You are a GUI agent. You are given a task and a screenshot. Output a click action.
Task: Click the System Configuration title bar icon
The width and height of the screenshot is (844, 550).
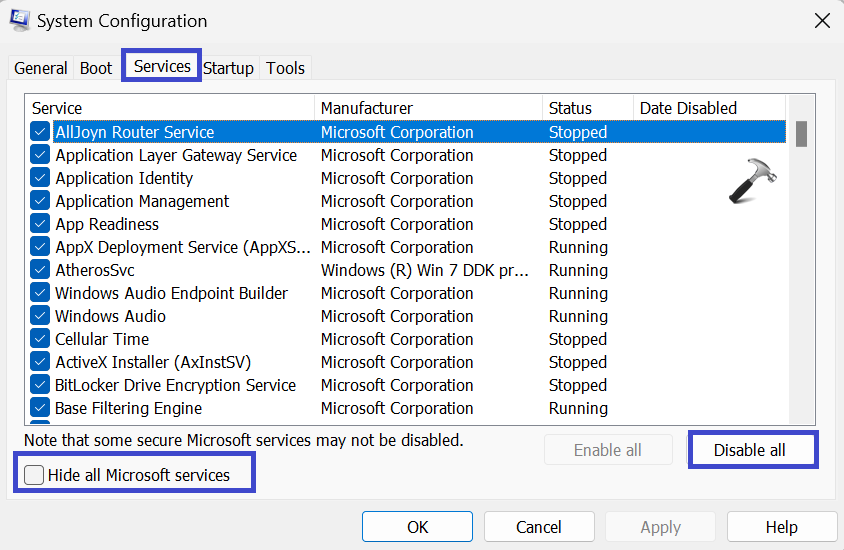click(x=19, y=20)
